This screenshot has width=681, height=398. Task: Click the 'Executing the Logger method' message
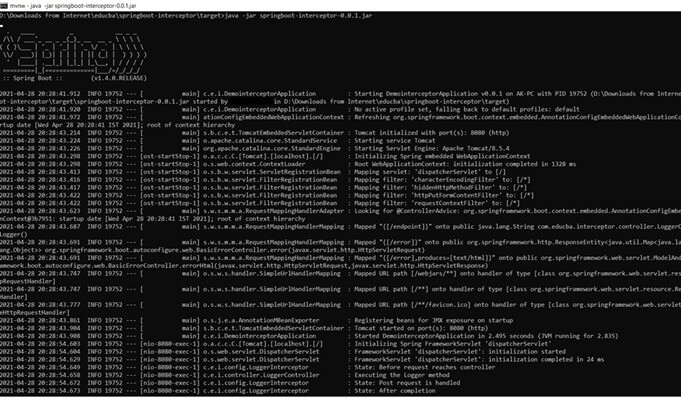click(x=402, y=375)
